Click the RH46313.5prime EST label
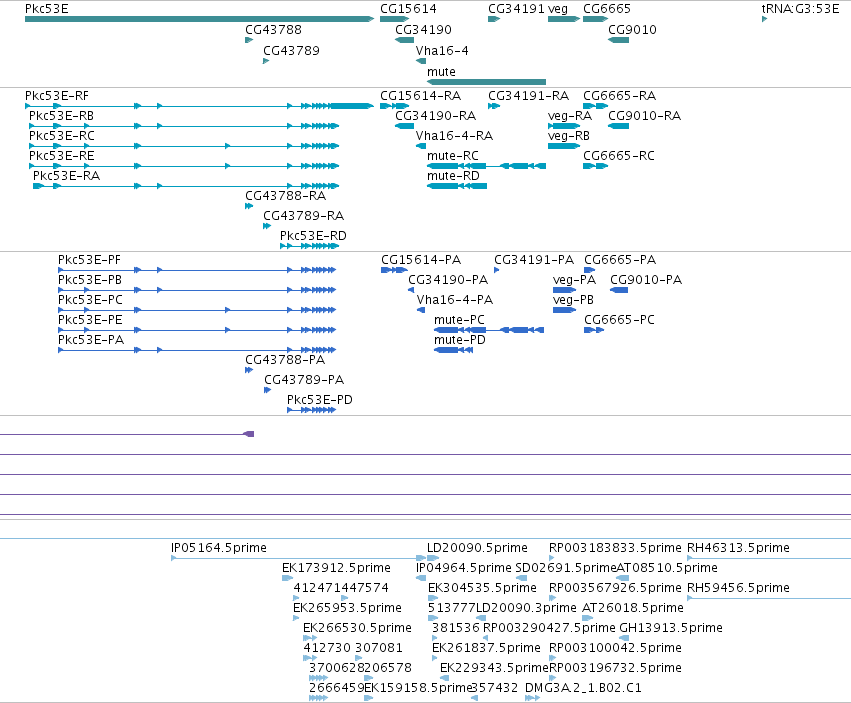 739,548
